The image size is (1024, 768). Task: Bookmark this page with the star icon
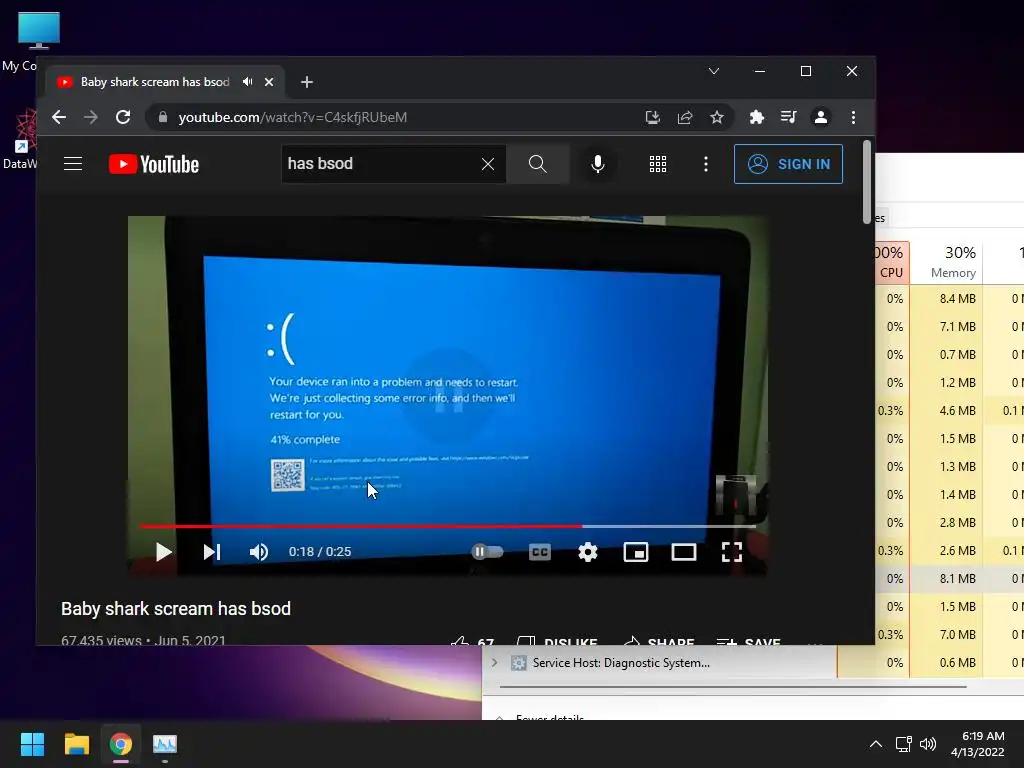716,117
